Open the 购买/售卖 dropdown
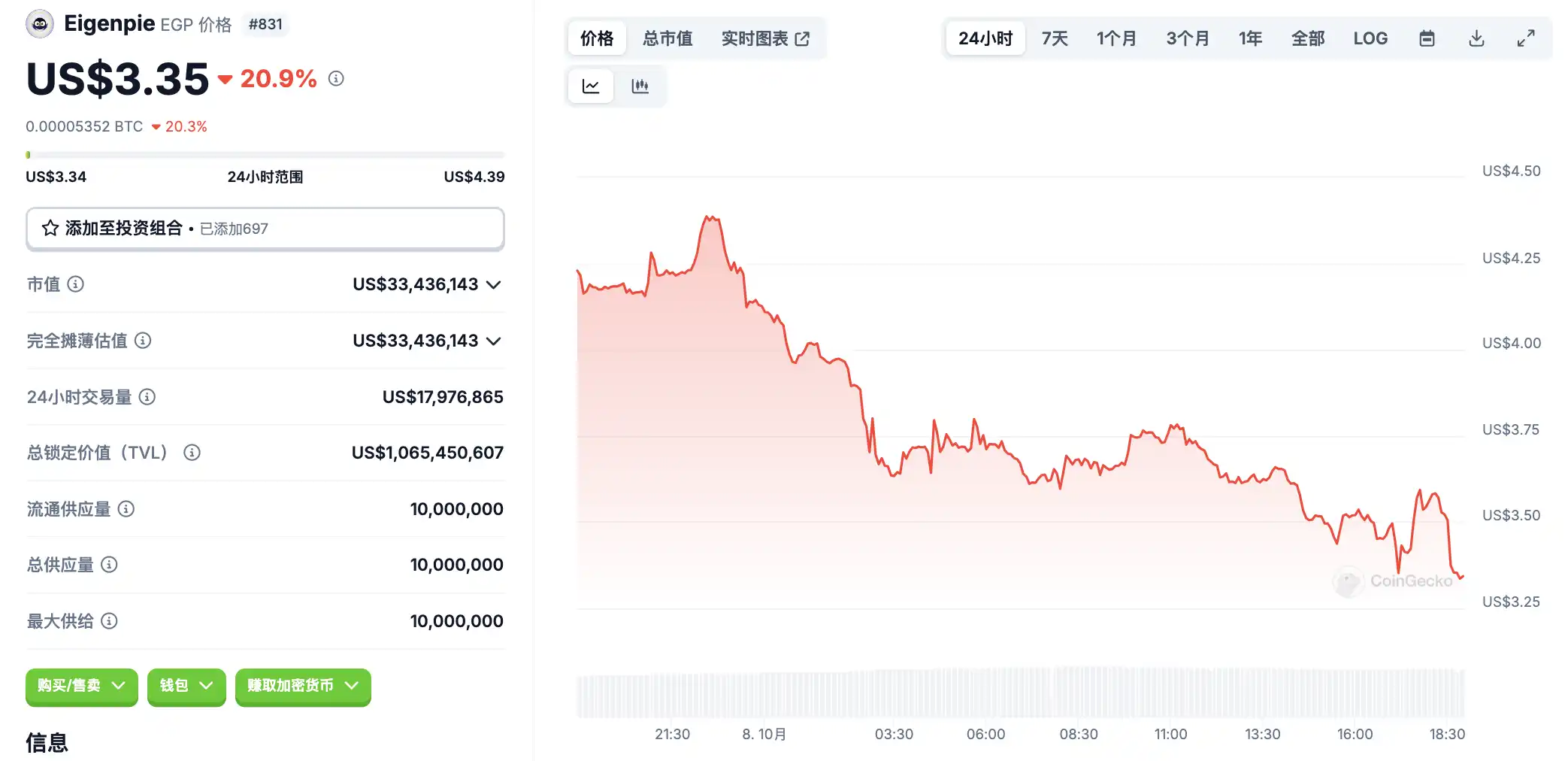1568x761 pixels. pos(81,686)
